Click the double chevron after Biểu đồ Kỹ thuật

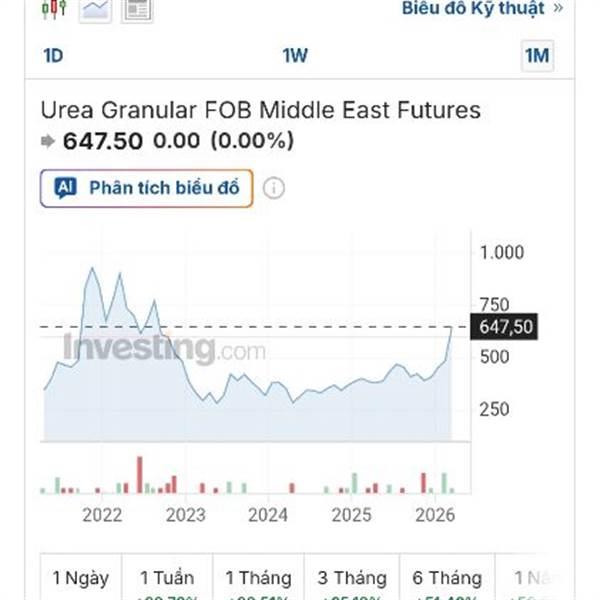558,8
